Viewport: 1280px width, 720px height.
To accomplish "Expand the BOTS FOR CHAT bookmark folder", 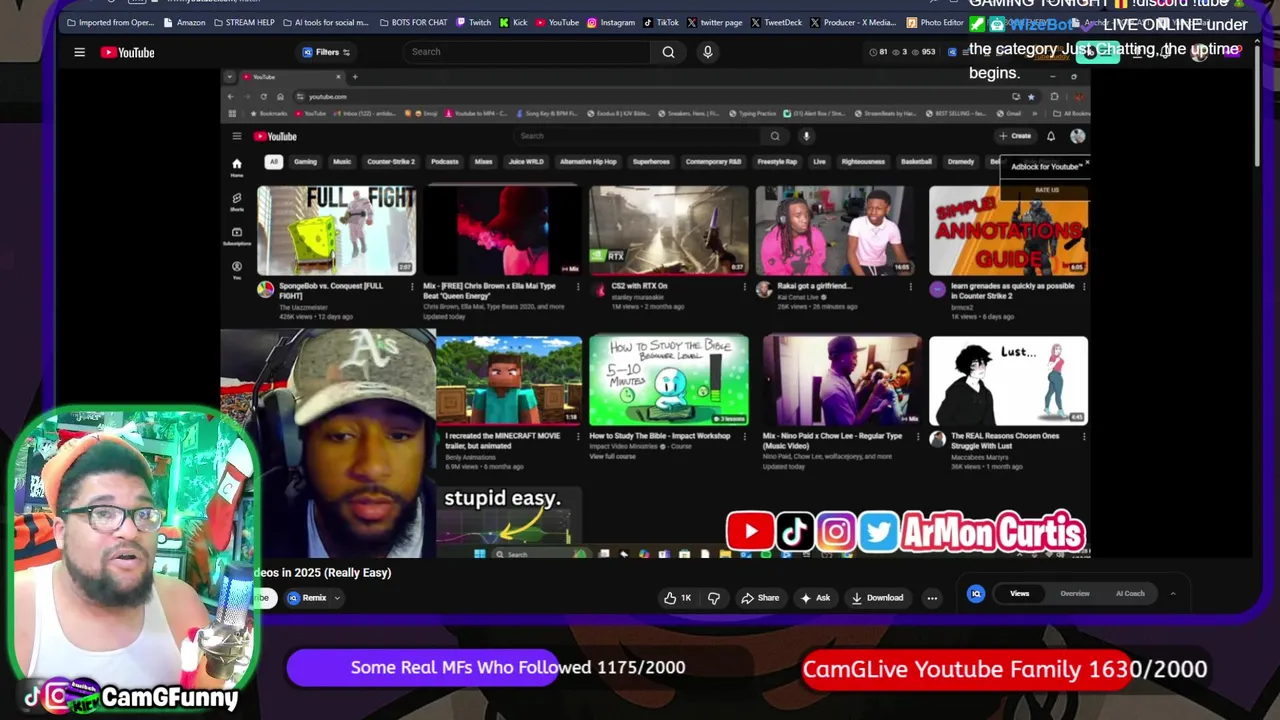I will tap(414, 22).
